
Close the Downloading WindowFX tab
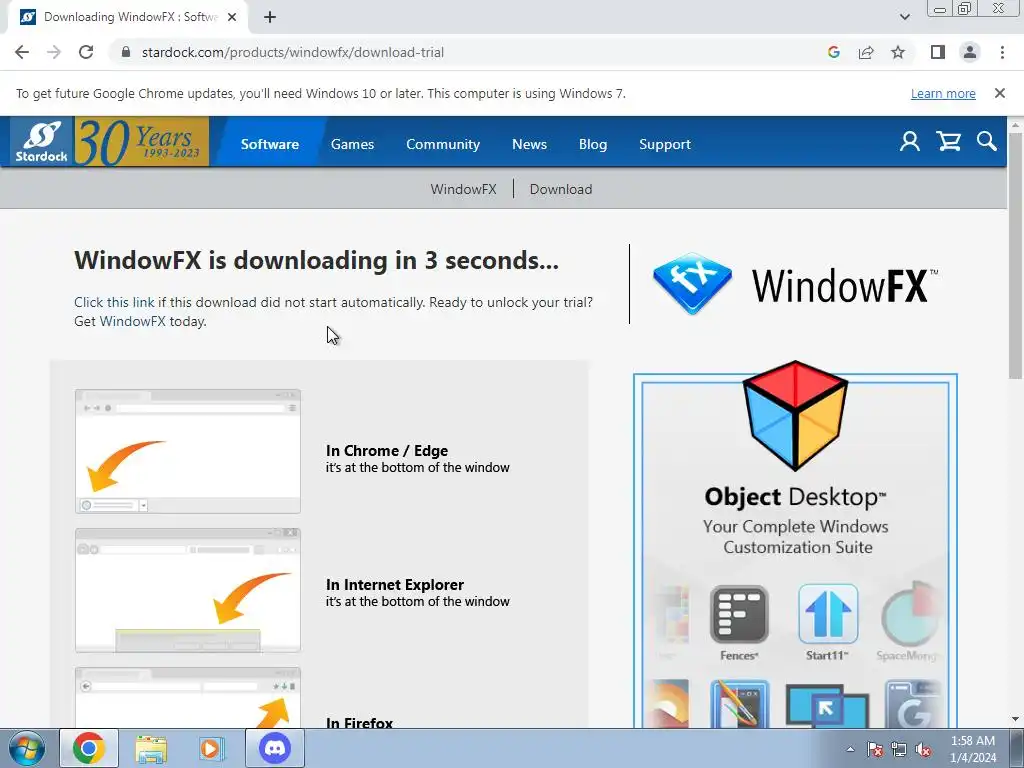[x=232, y=17]
